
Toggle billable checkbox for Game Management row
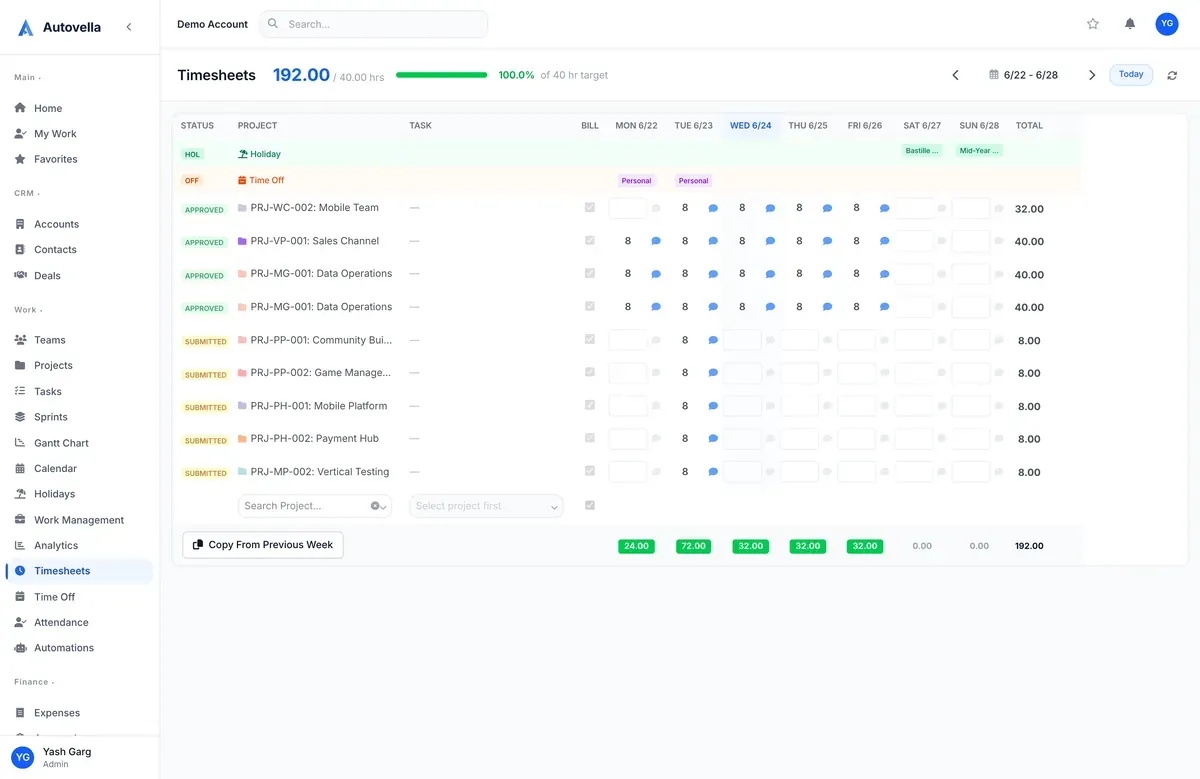(590, 373)
